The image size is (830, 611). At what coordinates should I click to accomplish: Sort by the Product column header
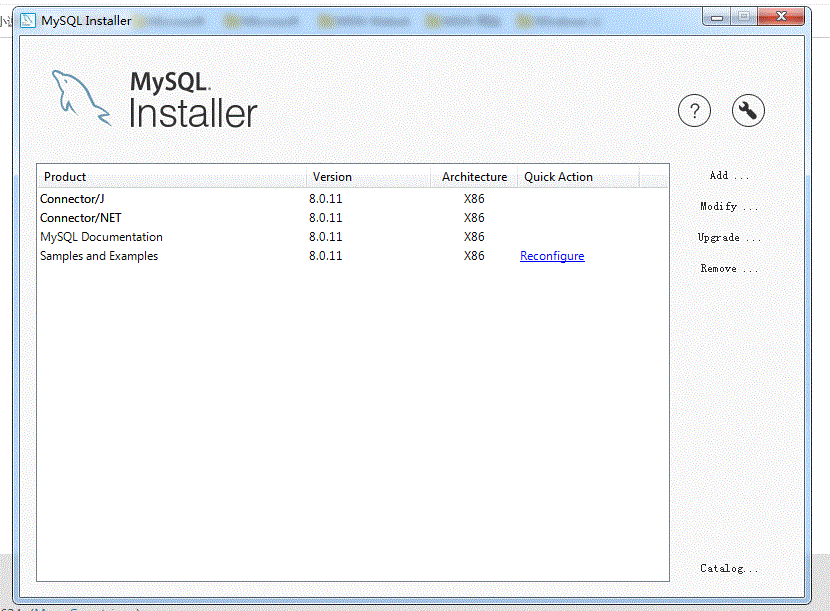172,176
